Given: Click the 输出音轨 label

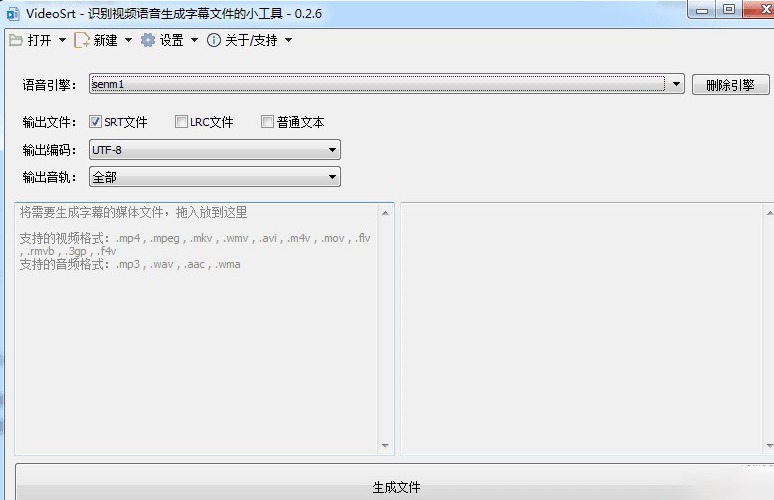Looking at the screenshot, I should pos(49,177).
